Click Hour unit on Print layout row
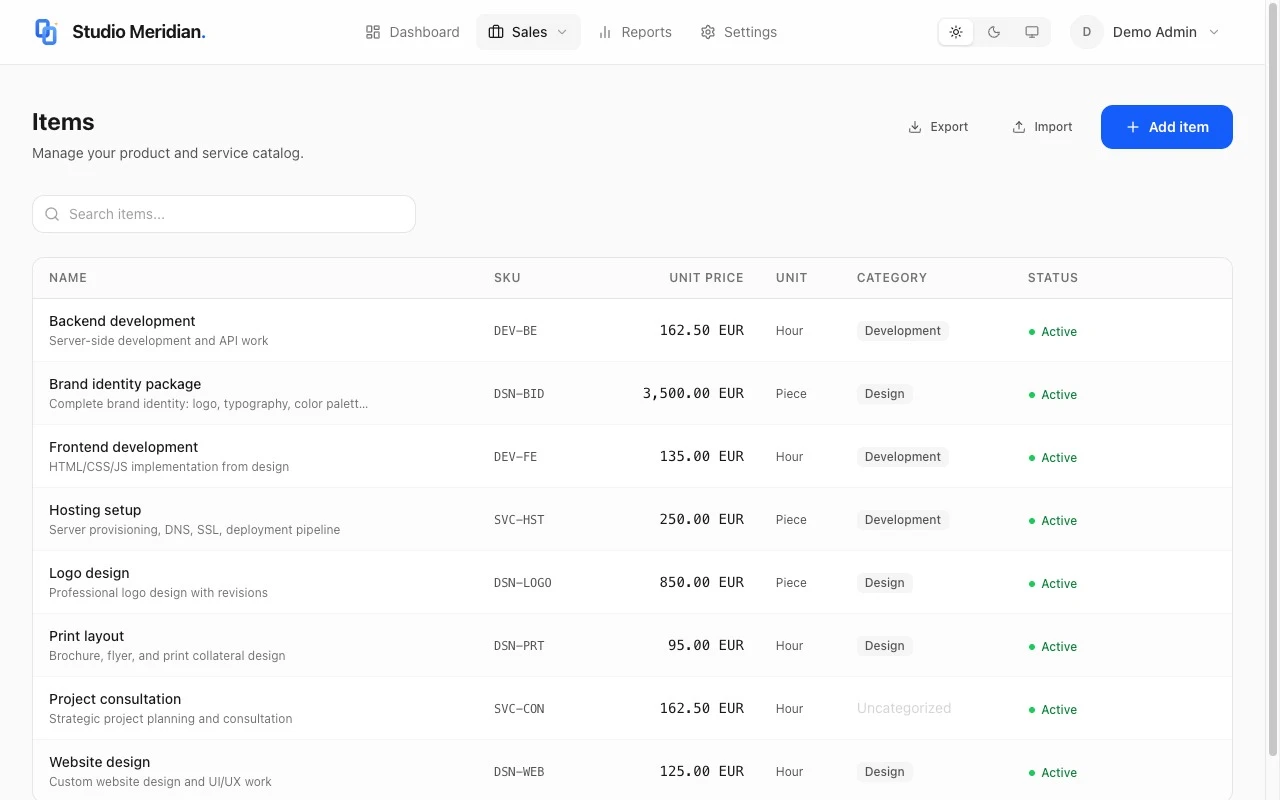This screenshot has width=1280, height=800. coord(789,646)
